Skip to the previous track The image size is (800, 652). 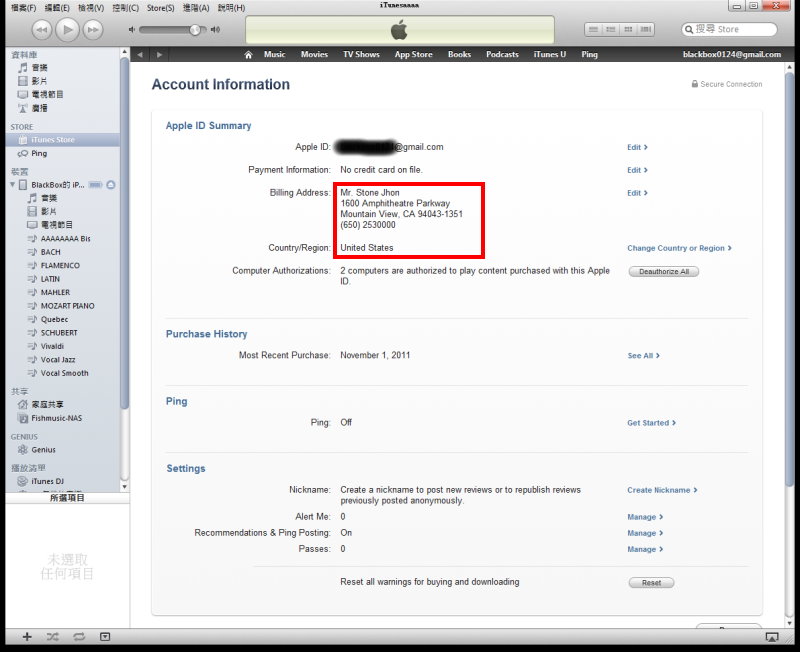tap(42, 30)
